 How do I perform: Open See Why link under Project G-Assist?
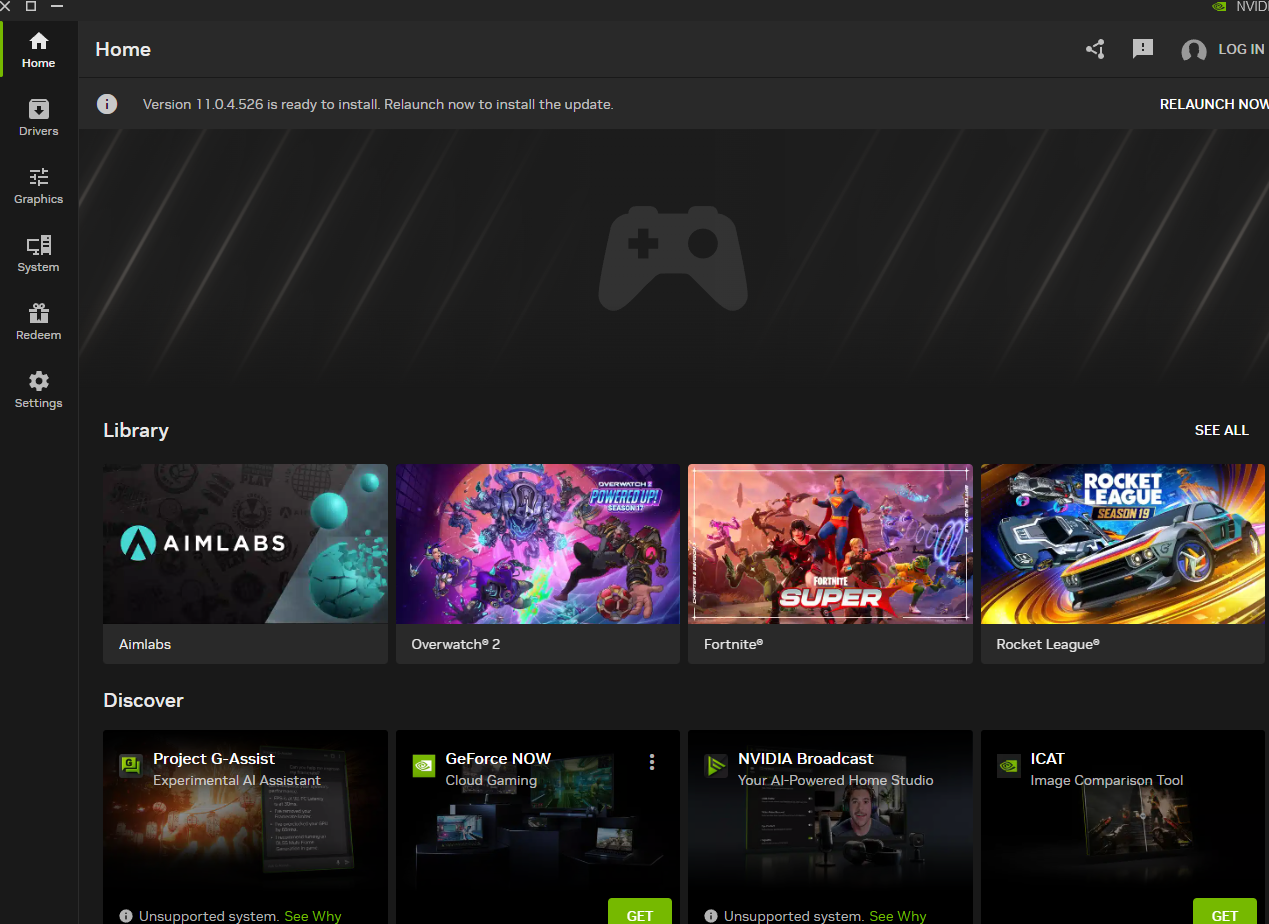click(313, 916)
